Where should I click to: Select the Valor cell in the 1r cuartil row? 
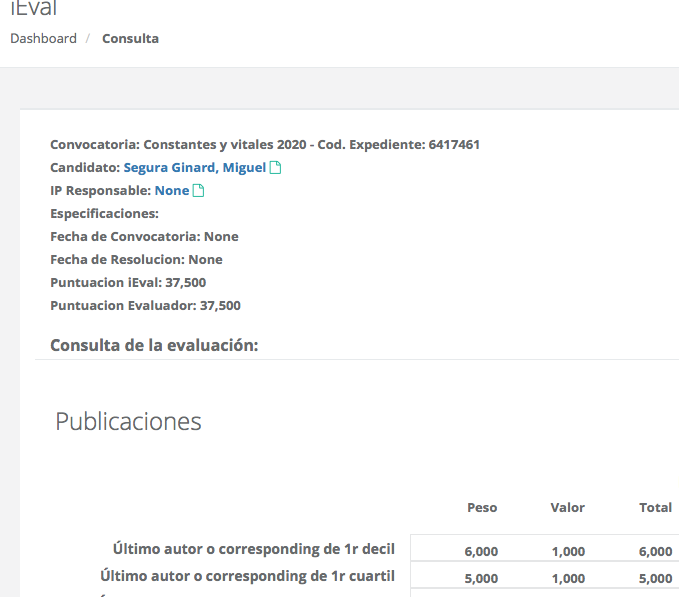[567, 578]
